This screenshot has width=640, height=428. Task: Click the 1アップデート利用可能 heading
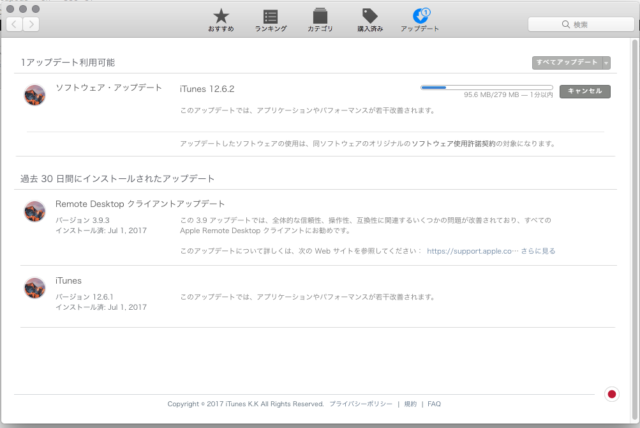68,62
